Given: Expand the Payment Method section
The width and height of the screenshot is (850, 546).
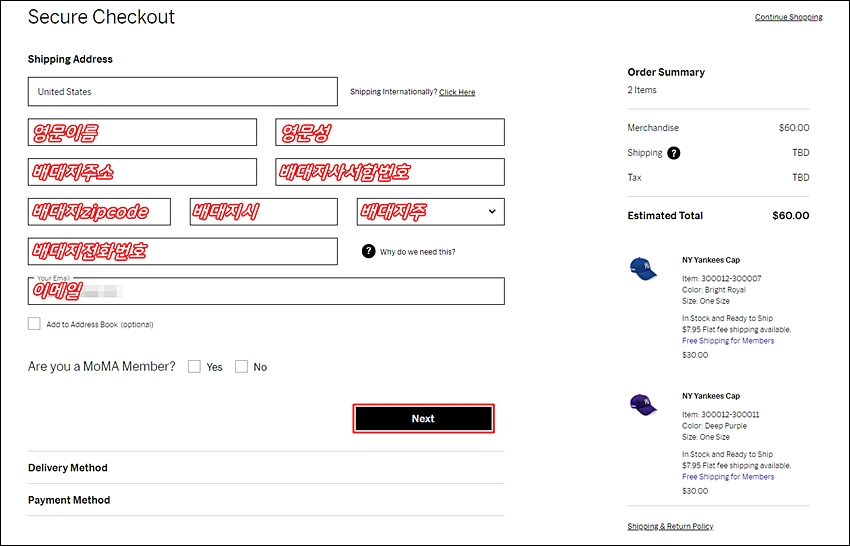Looking at the screenshot, I should (x=266, y=500).
